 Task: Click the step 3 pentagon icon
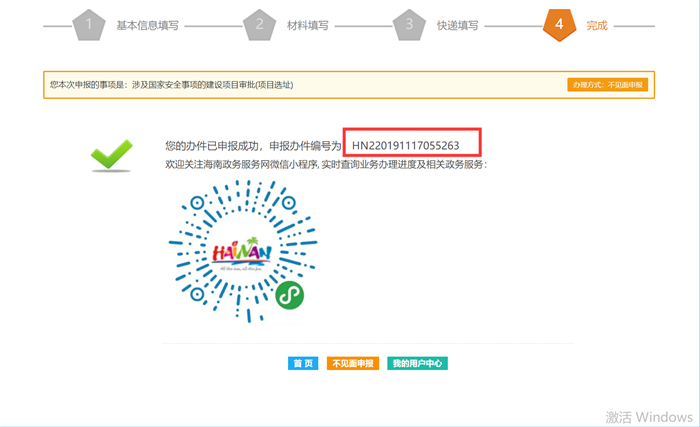(x=409, y=25)
